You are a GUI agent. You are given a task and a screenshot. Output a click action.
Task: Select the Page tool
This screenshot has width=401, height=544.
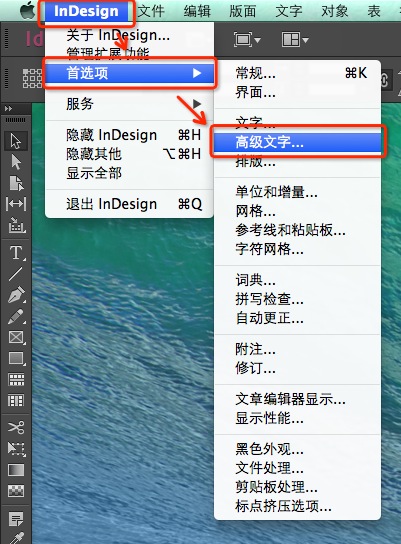click(16, 183)
